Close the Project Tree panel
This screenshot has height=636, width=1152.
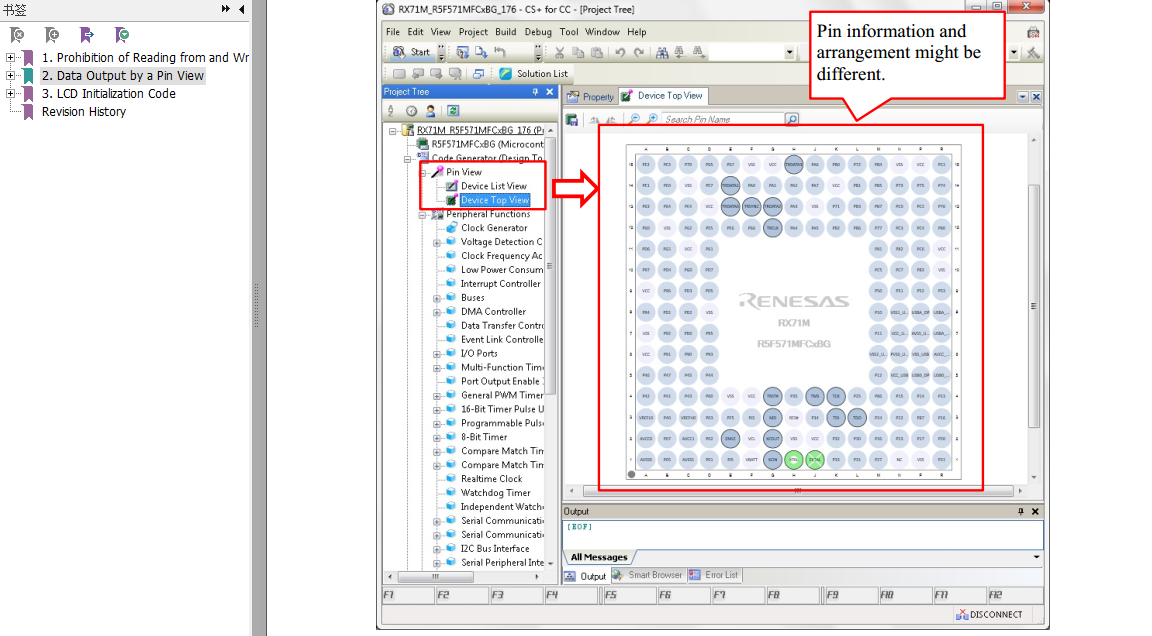point(550,92)
